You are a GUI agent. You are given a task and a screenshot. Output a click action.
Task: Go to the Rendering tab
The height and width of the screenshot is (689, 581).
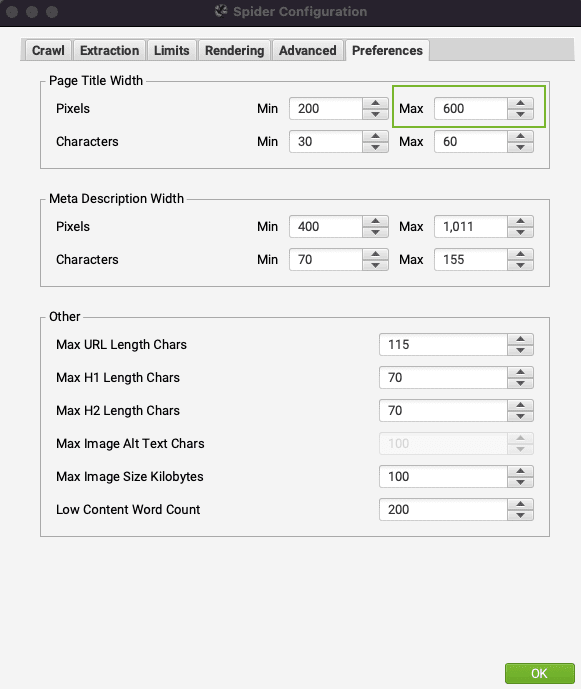click(x=234, y=50)
